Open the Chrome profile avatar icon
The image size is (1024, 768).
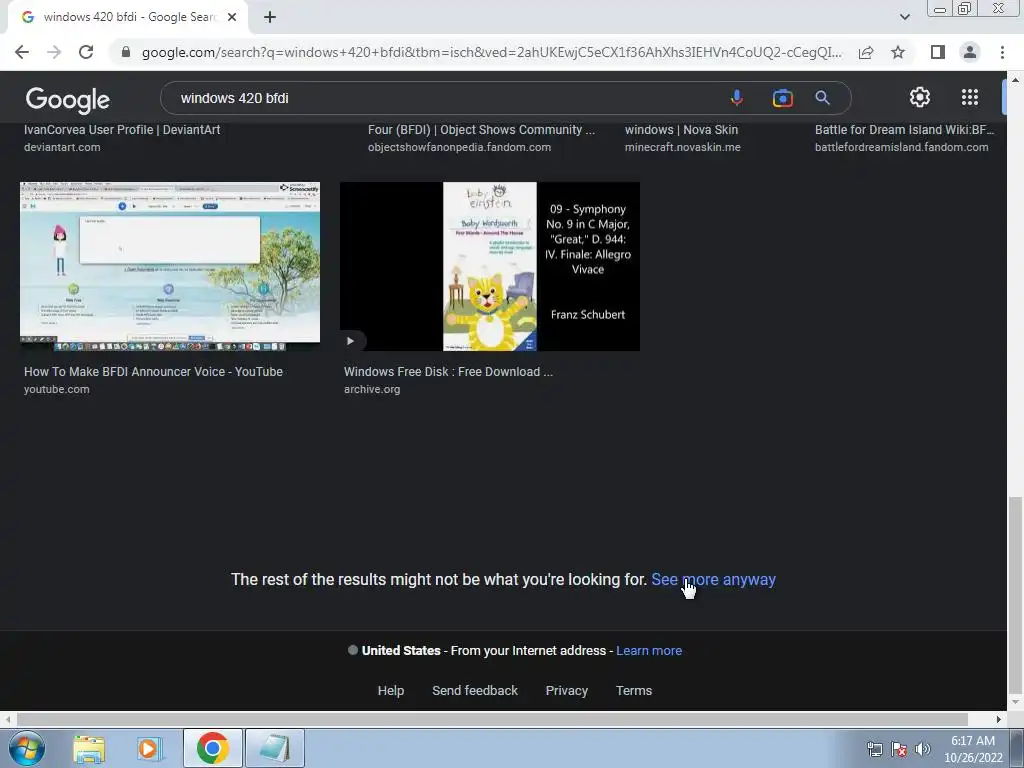click(x=970, y=52)
